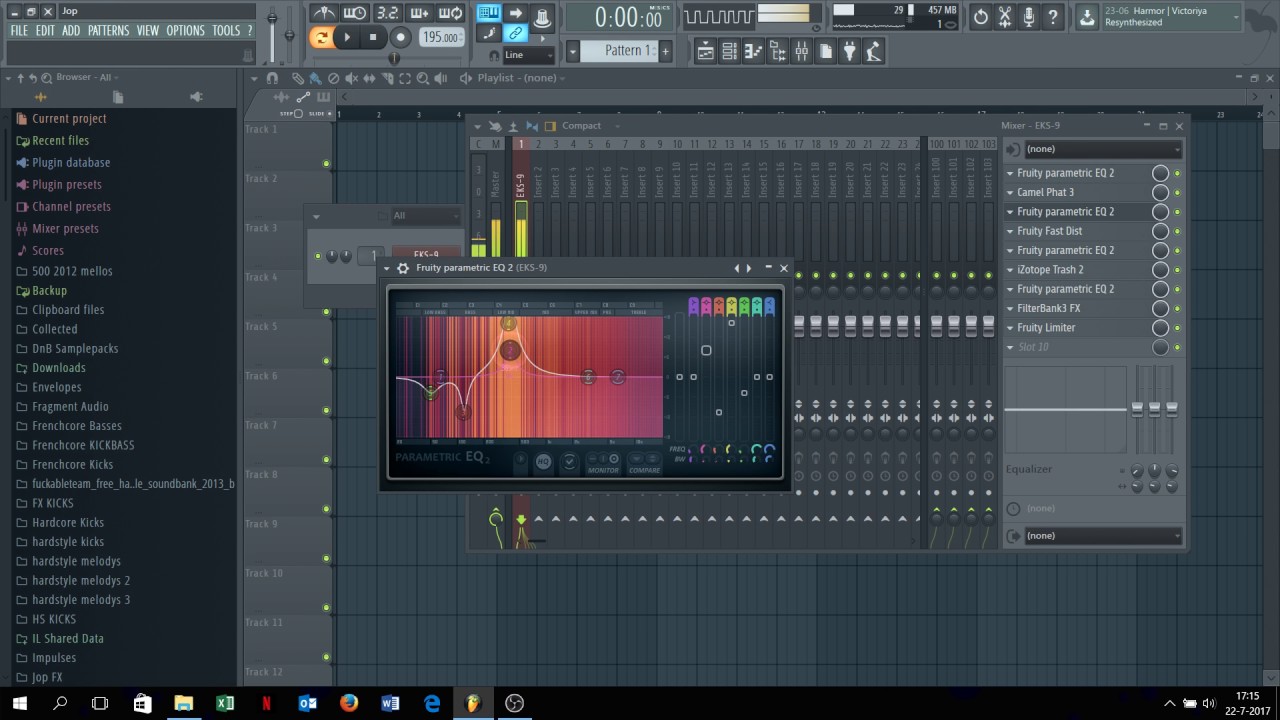Open the iZotope Trash 2 plugin slot
Image resolution: width=1280 pixels, height=720 pixels.
click(x=1050, y=270)
